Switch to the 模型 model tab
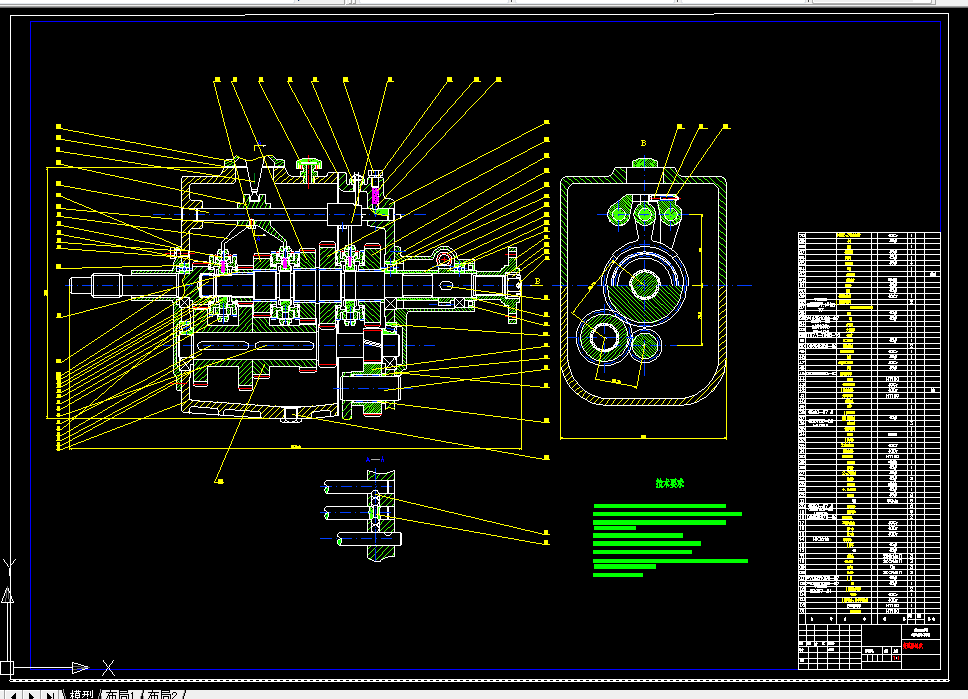 [81, 694]
